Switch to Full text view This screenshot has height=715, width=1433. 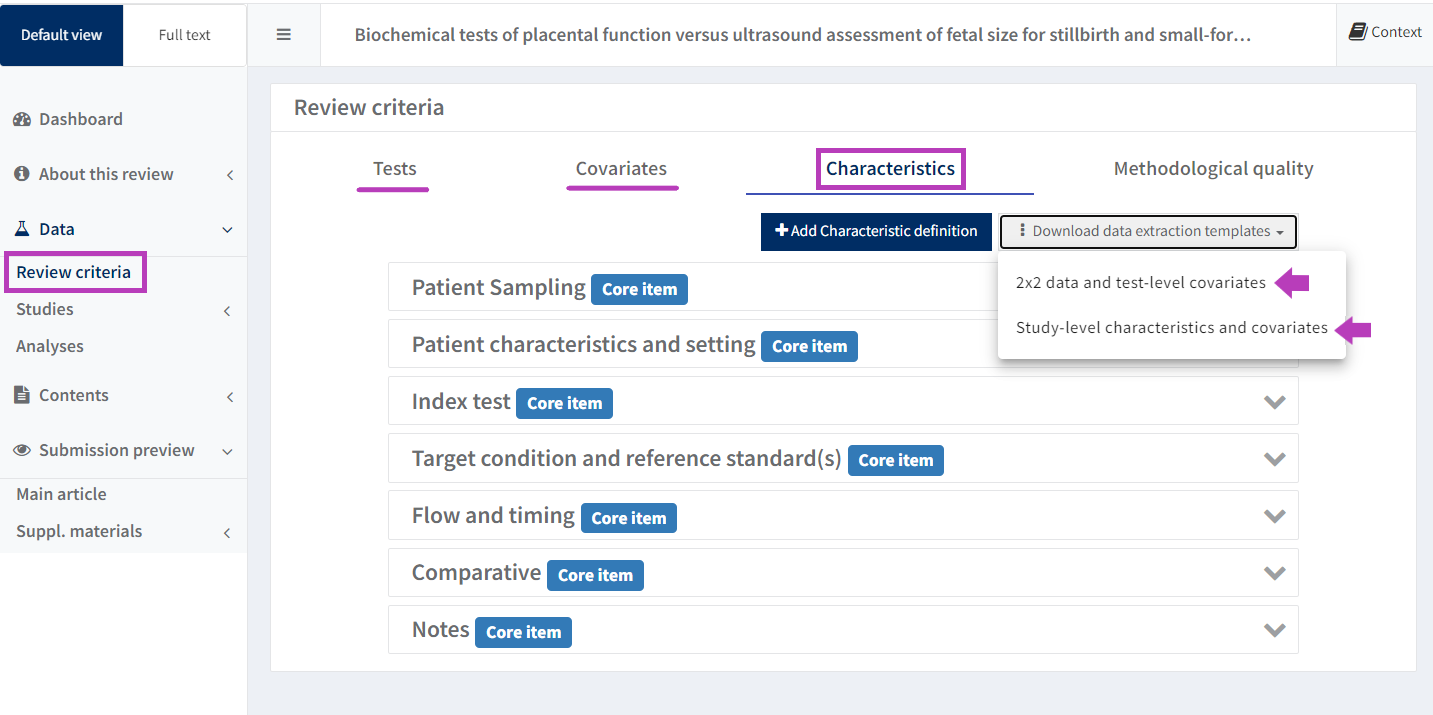(x=184, y=35)
